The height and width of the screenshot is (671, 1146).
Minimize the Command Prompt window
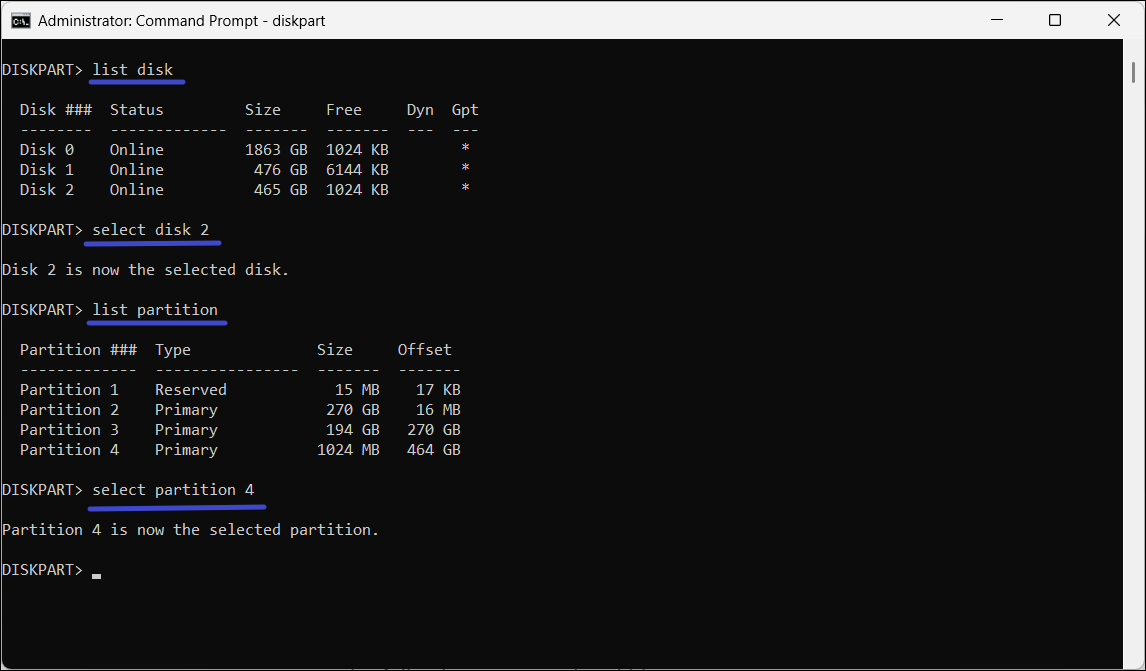point(997,20)
